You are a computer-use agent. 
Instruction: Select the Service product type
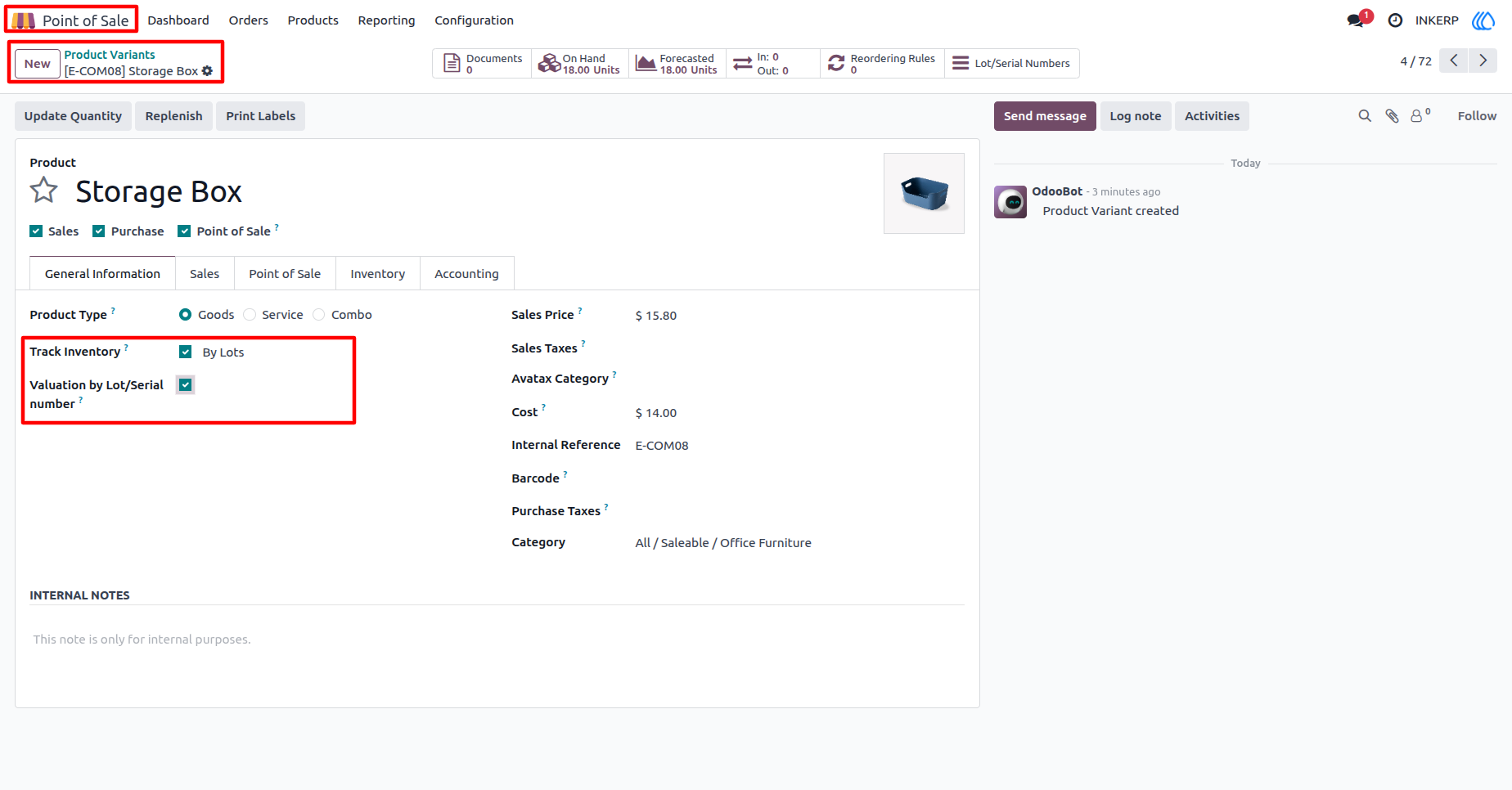point(250,315)
